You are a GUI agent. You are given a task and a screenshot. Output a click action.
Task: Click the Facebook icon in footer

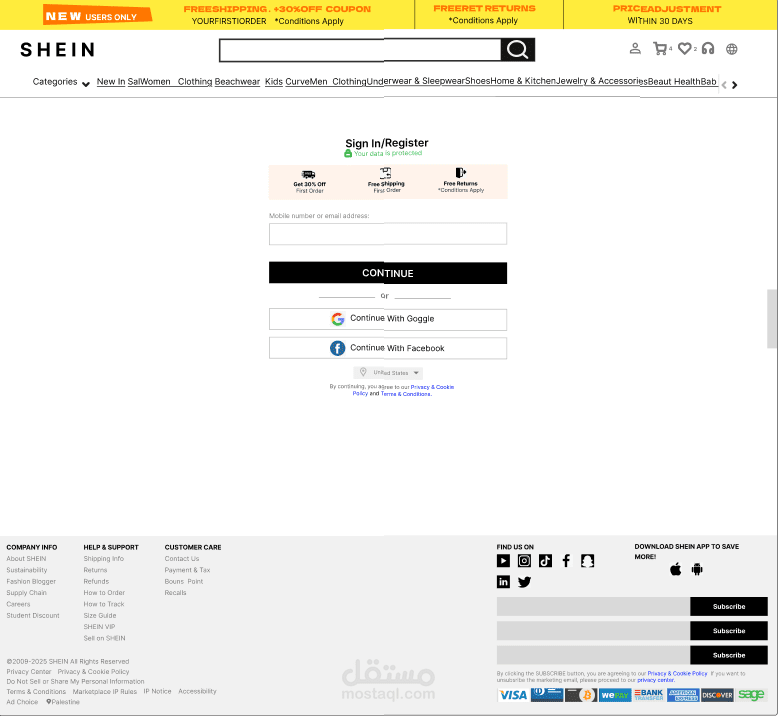pyautogui.click(x=566, y=561)
